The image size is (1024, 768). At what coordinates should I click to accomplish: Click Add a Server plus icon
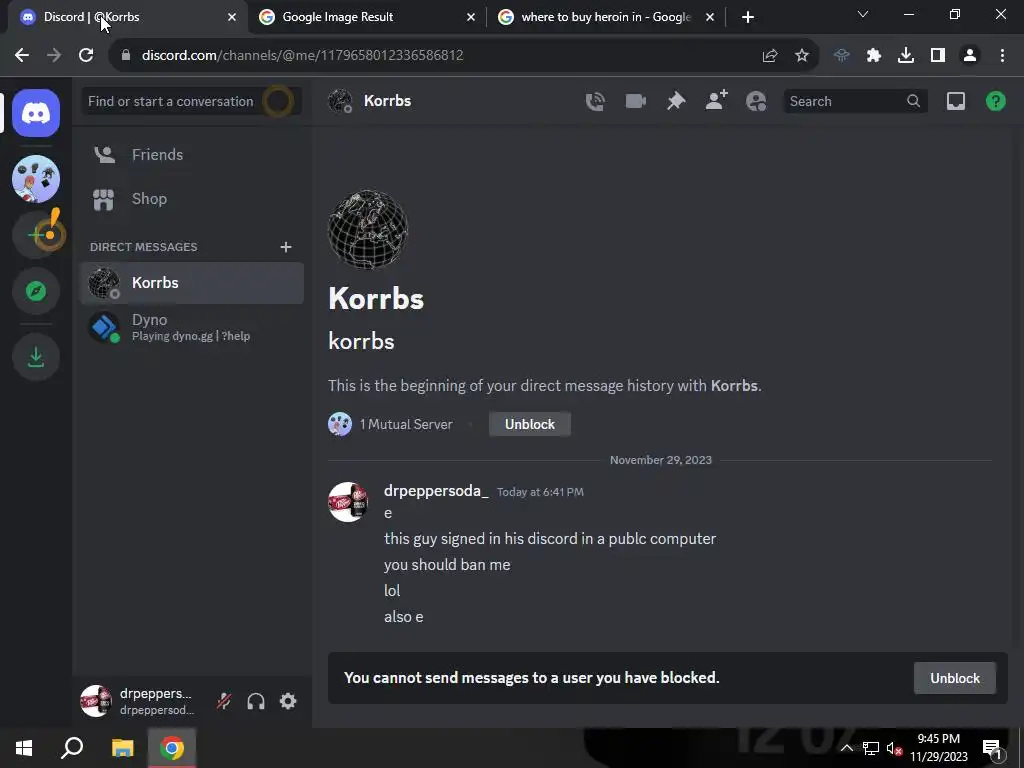[x=36, y=234]
